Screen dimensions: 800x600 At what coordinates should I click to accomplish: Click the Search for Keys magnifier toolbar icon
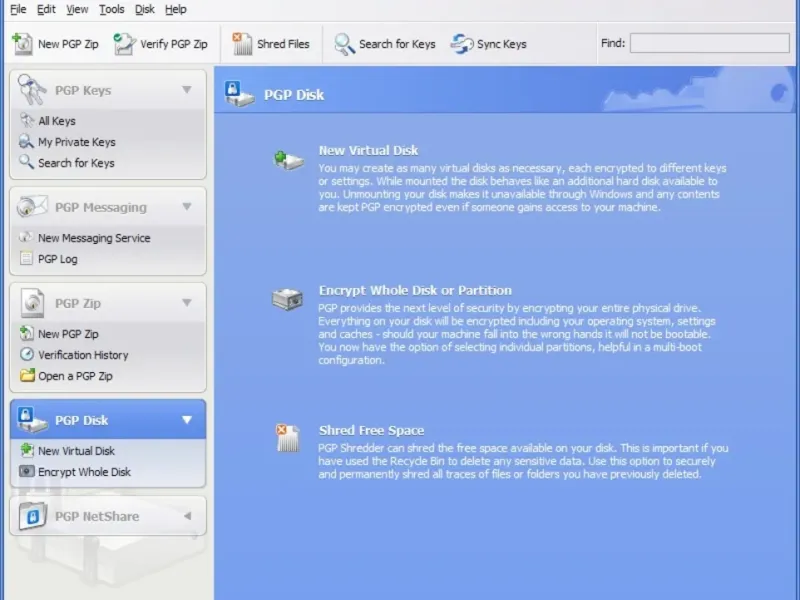pyautogui.click(x=344, y=44)
